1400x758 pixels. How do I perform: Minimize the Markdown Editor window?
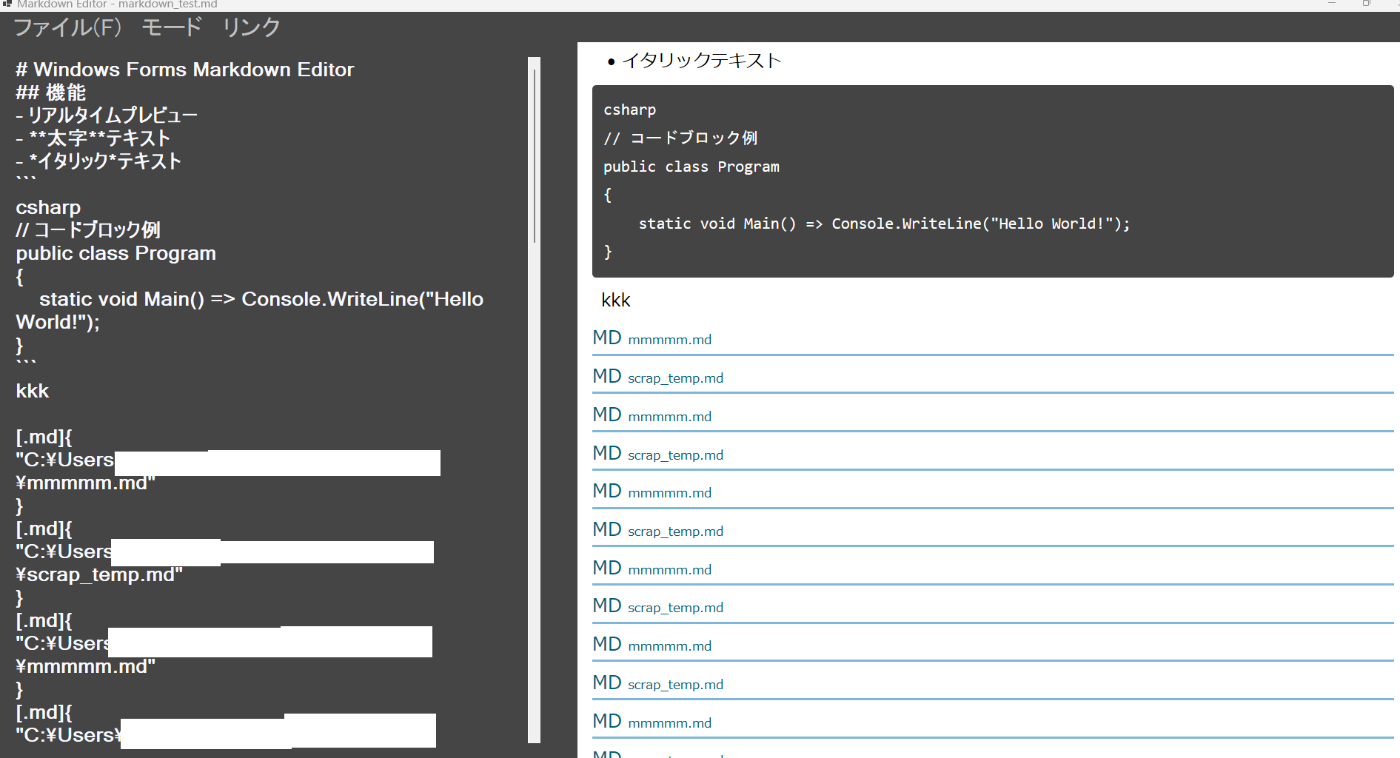coord(1332,4)
